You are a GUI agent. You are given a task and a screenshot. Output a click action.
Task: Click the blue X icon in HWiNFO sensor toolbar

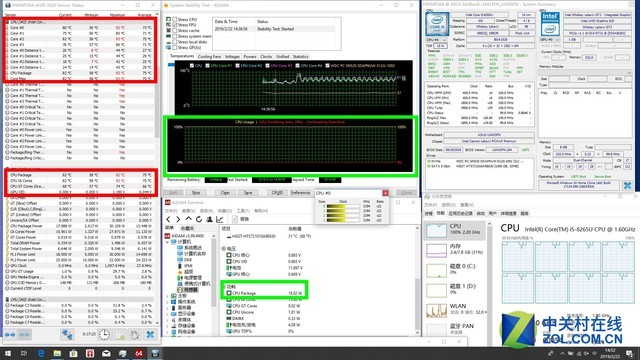[x=150, y=334]
